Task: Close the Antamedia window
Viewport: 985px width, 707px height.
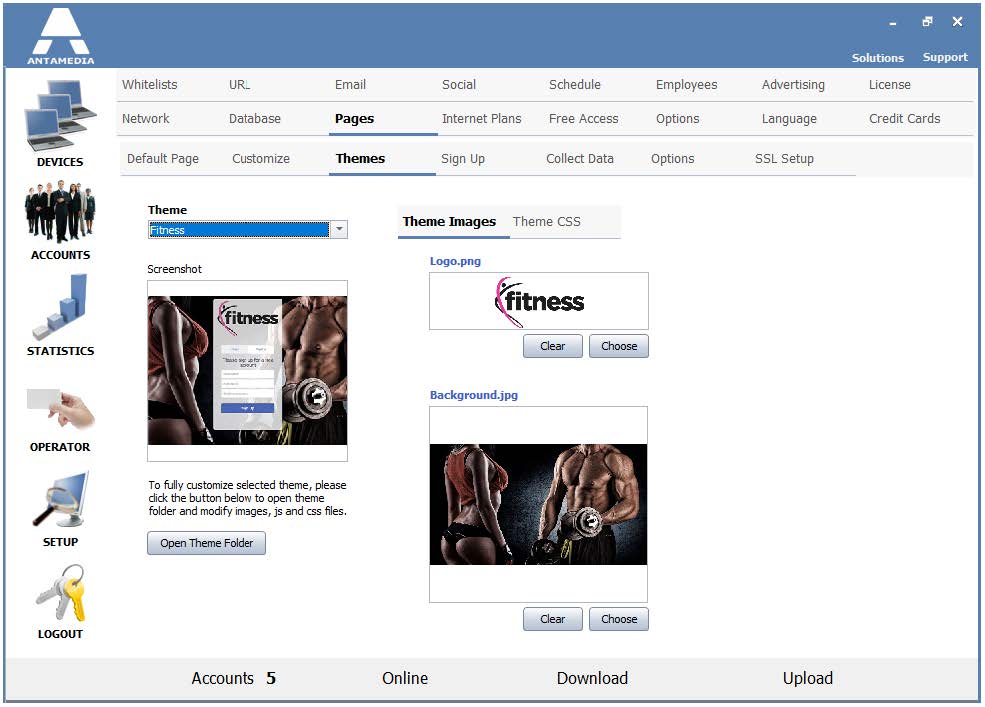Action: coord(957,22)
